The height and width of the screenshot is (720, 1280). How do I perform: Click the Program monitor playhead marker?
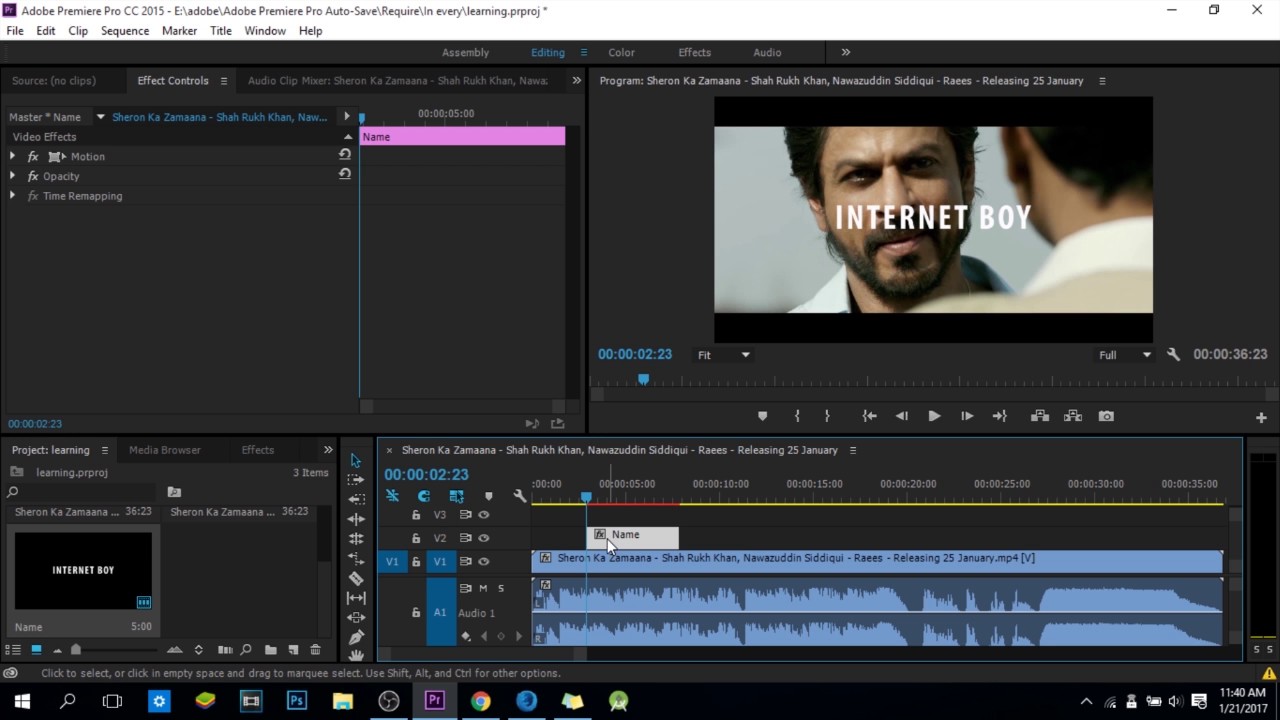(x=643, y=379)
